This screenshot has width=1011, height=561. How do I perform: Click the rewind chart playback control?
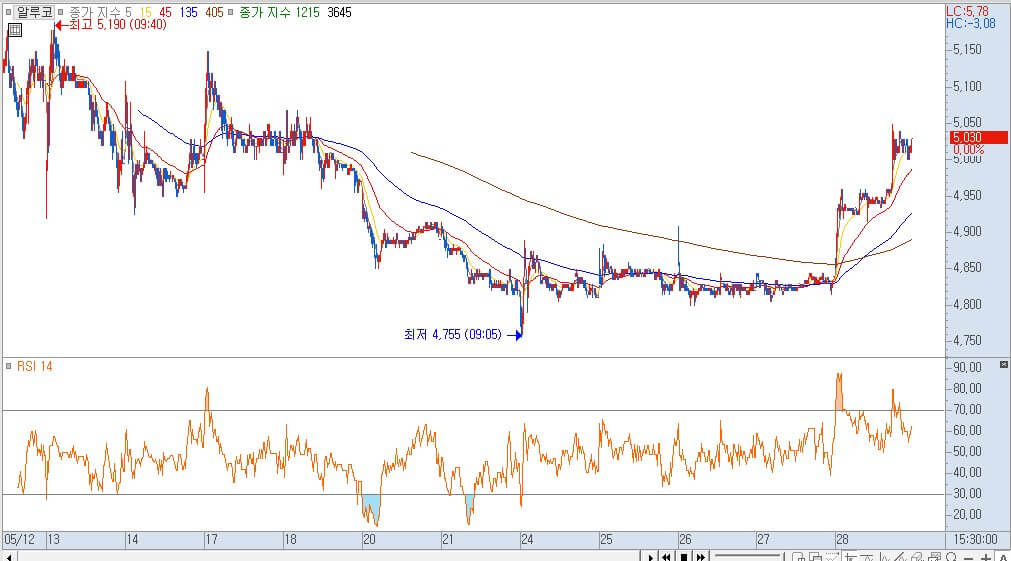coord(666,557)
